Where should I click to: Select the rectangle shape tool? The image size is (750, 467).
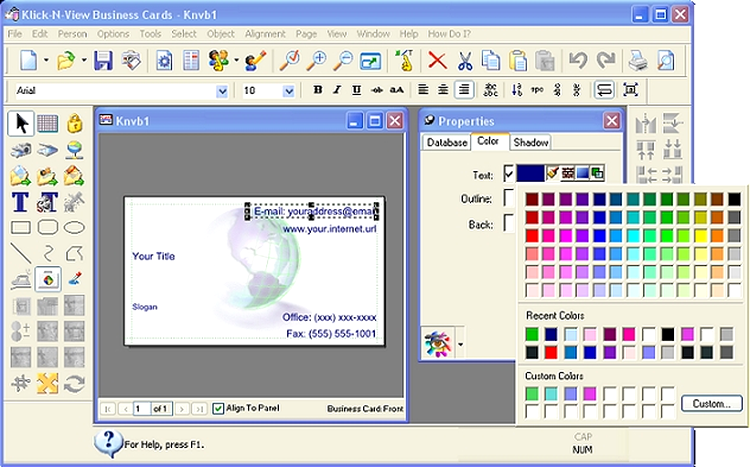(x=21, y=227)
